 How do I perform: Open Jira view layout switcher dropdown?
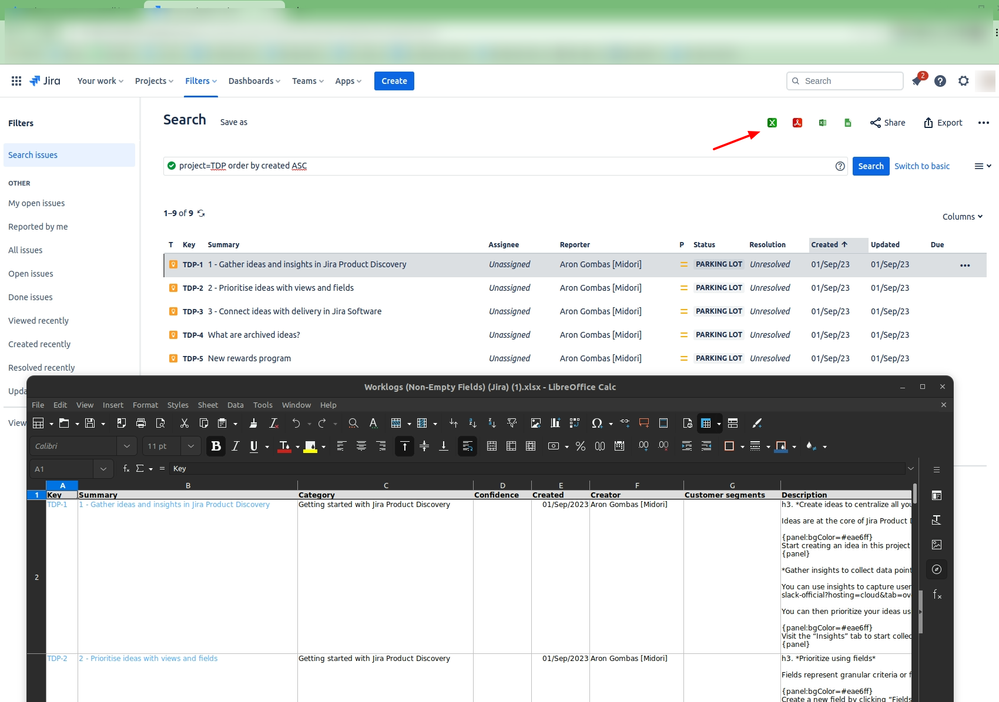click(982, 166)
